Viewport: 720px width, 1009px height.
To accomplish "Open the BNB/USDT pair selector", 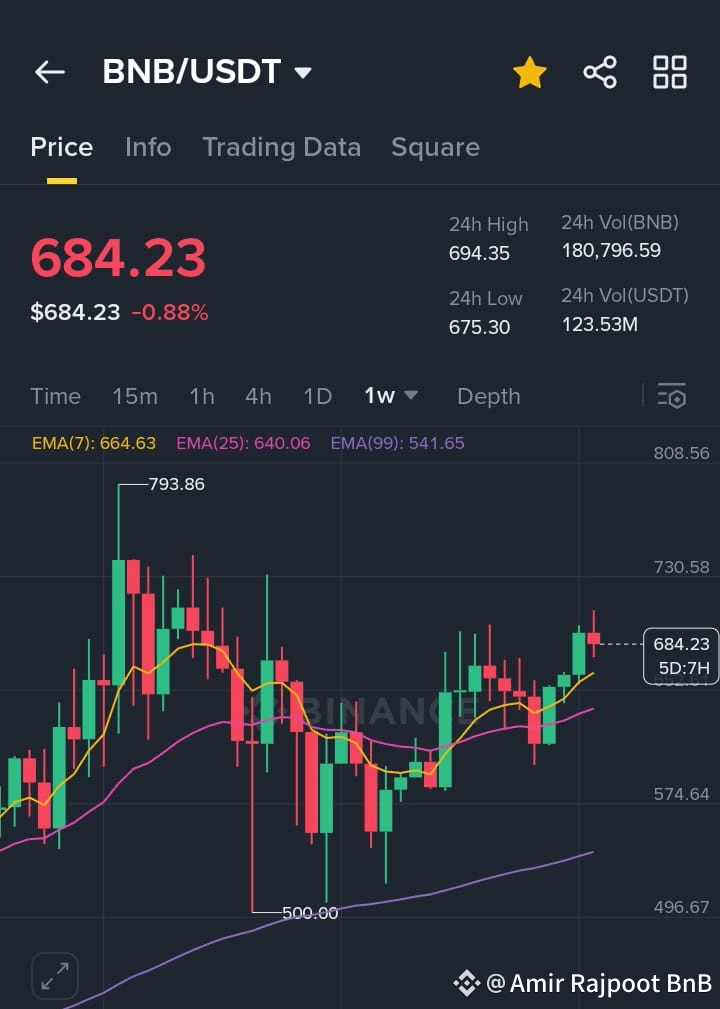I will [x=207, y=71].
